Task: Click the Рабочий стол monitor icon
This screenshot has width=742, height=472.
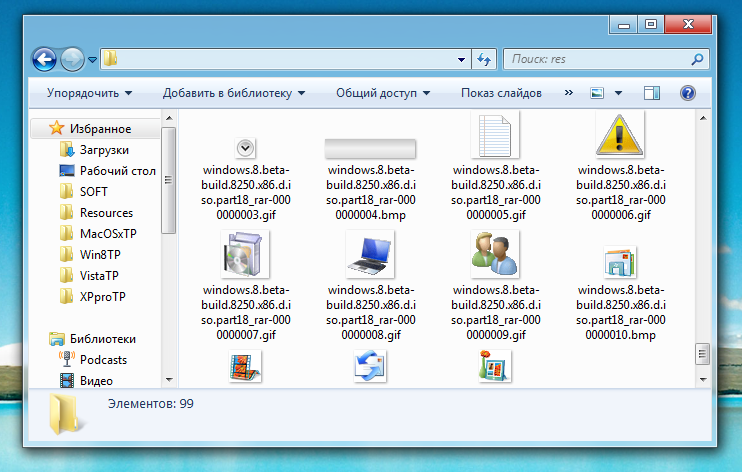Action: (67, 170)
